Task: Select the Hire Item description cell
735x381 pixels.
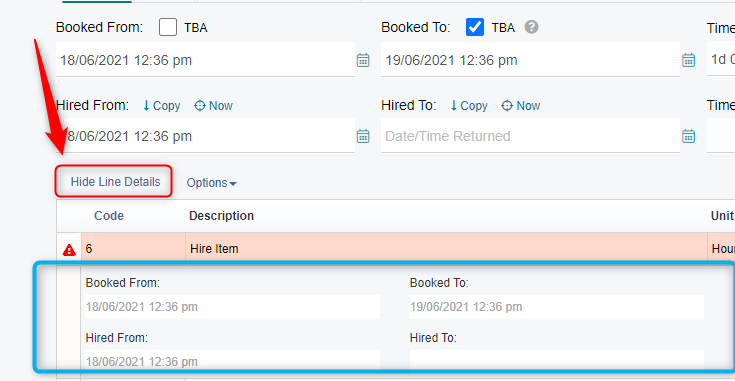Action: coord(446,249)
